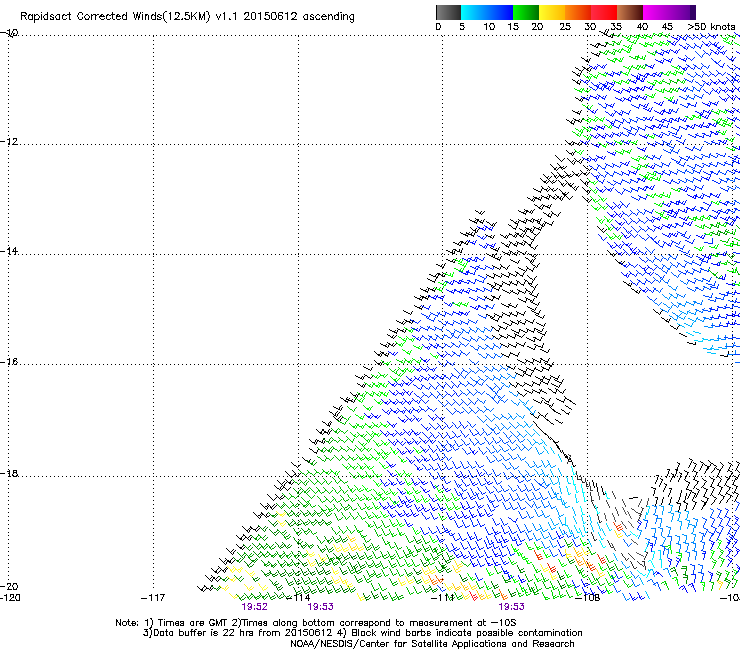Click the brown 35–40 knots legend segment
The width and height of the screenshot is (740, 650).
point(630,12)
